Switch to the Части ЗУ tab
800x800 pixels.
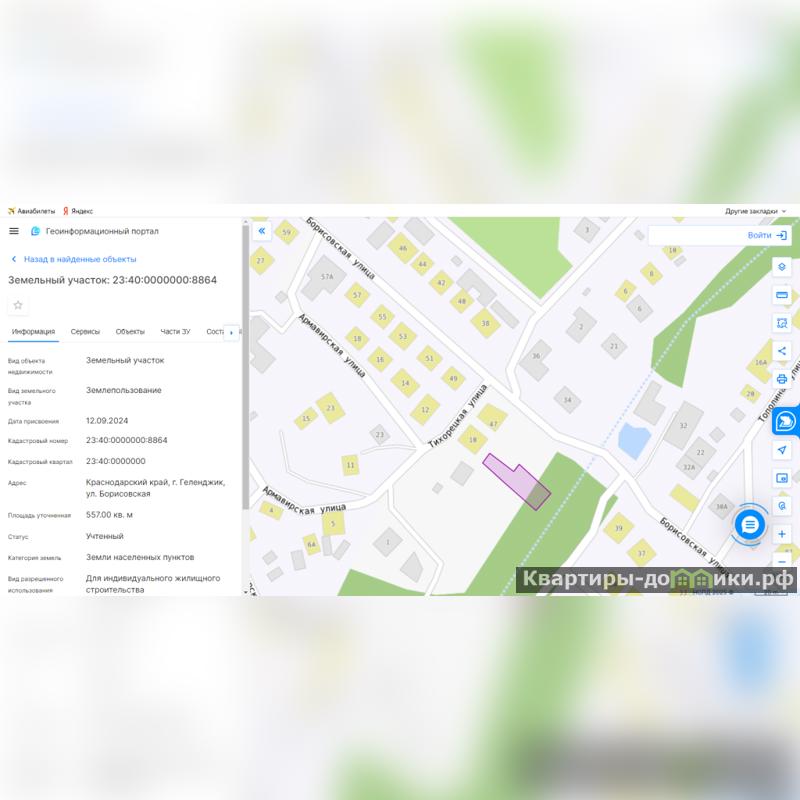click(175, 332)
